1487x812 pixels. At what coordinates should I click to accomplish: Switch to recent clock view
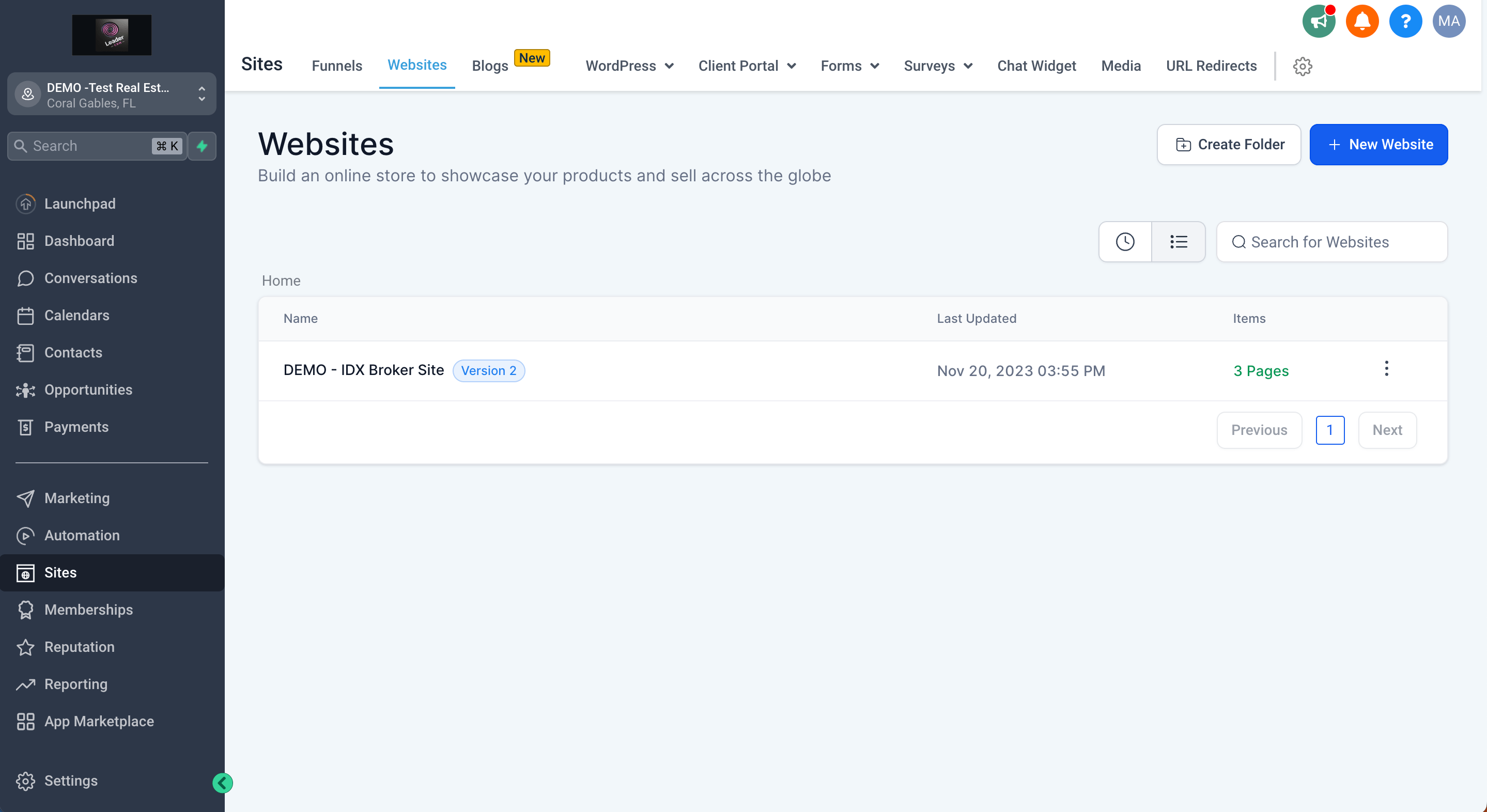[x=1124, y=242]
